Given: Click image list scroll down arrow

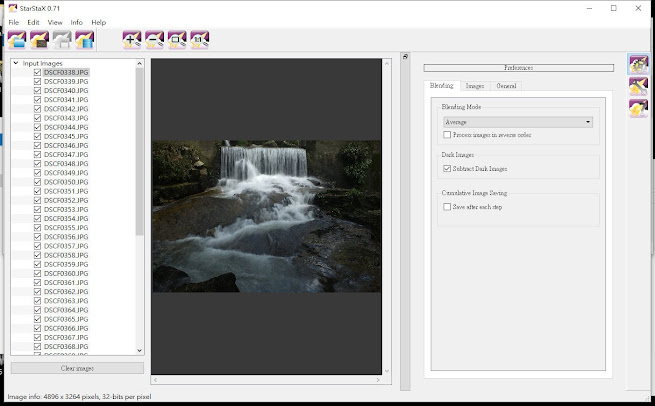Looking at the screenshot, I should 140,351.
